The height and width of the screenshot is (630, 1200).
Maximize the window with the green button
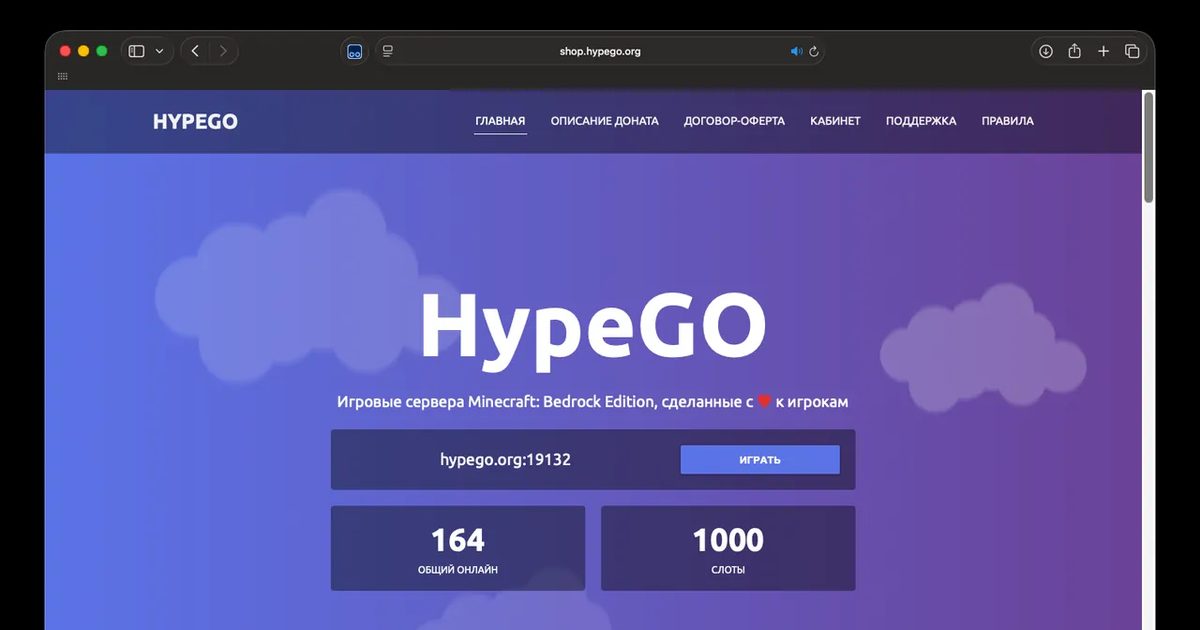(x=102, y=51)
